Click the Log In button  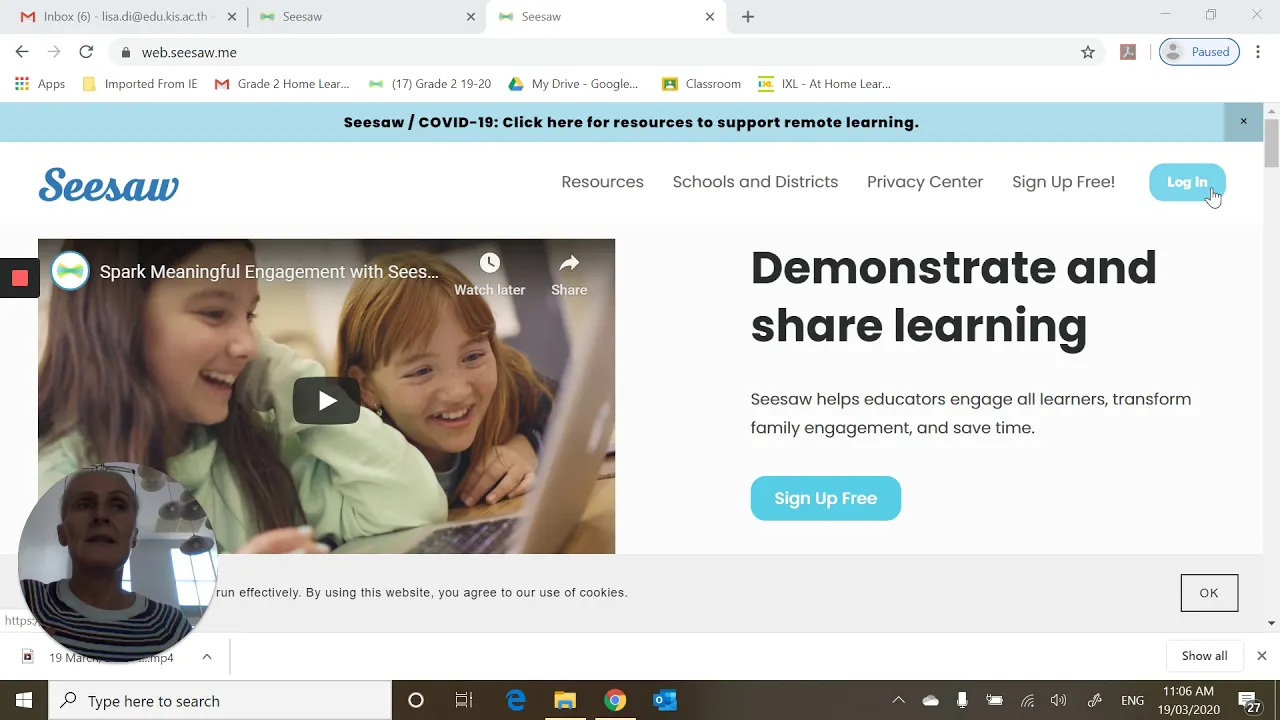[1187, 182]
